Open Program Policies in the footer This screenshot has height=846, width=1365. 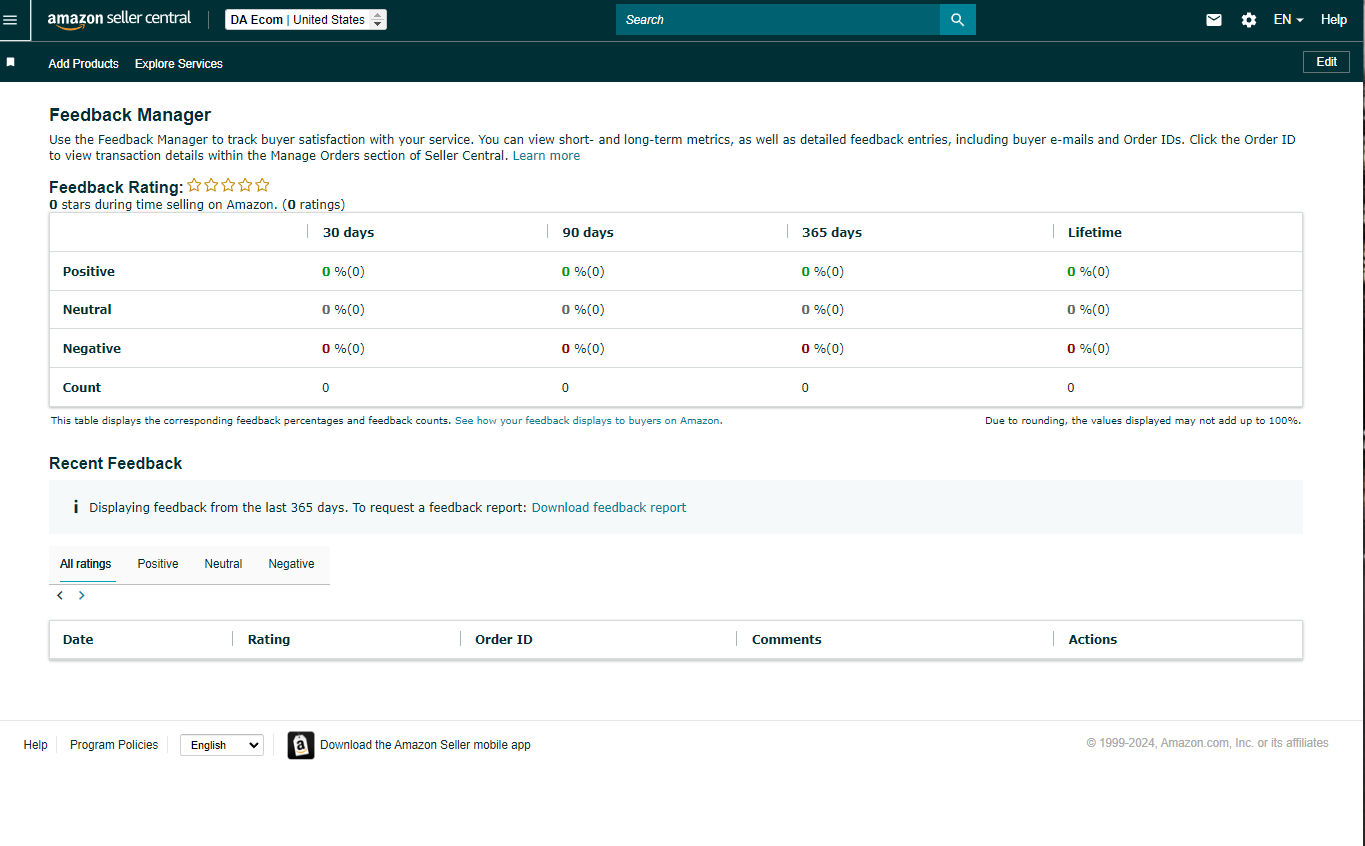point(114,745)
